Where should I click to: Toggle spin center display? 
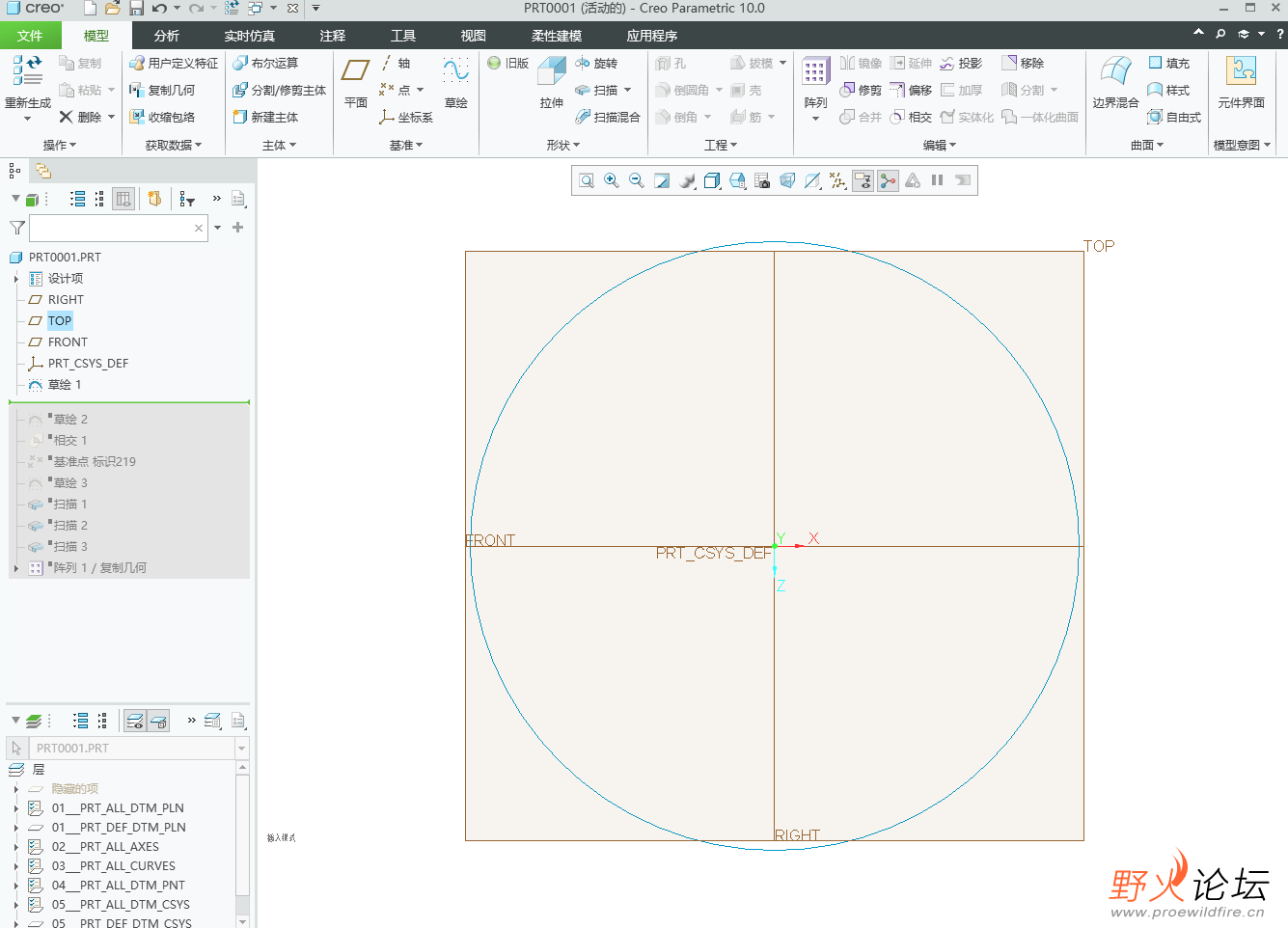tap(888, 180)
